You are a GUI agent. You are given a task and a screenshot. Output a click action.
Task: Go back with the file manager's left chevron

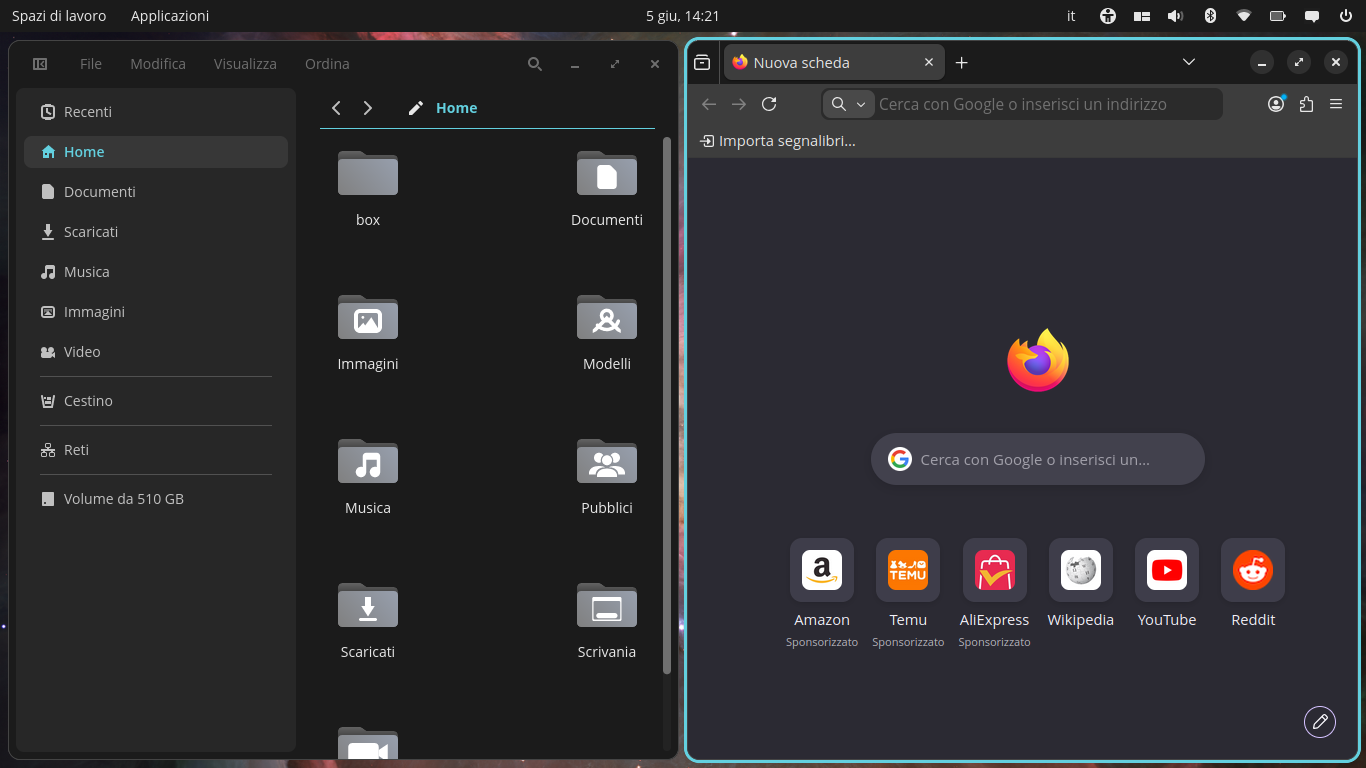[x=336, y=108]
